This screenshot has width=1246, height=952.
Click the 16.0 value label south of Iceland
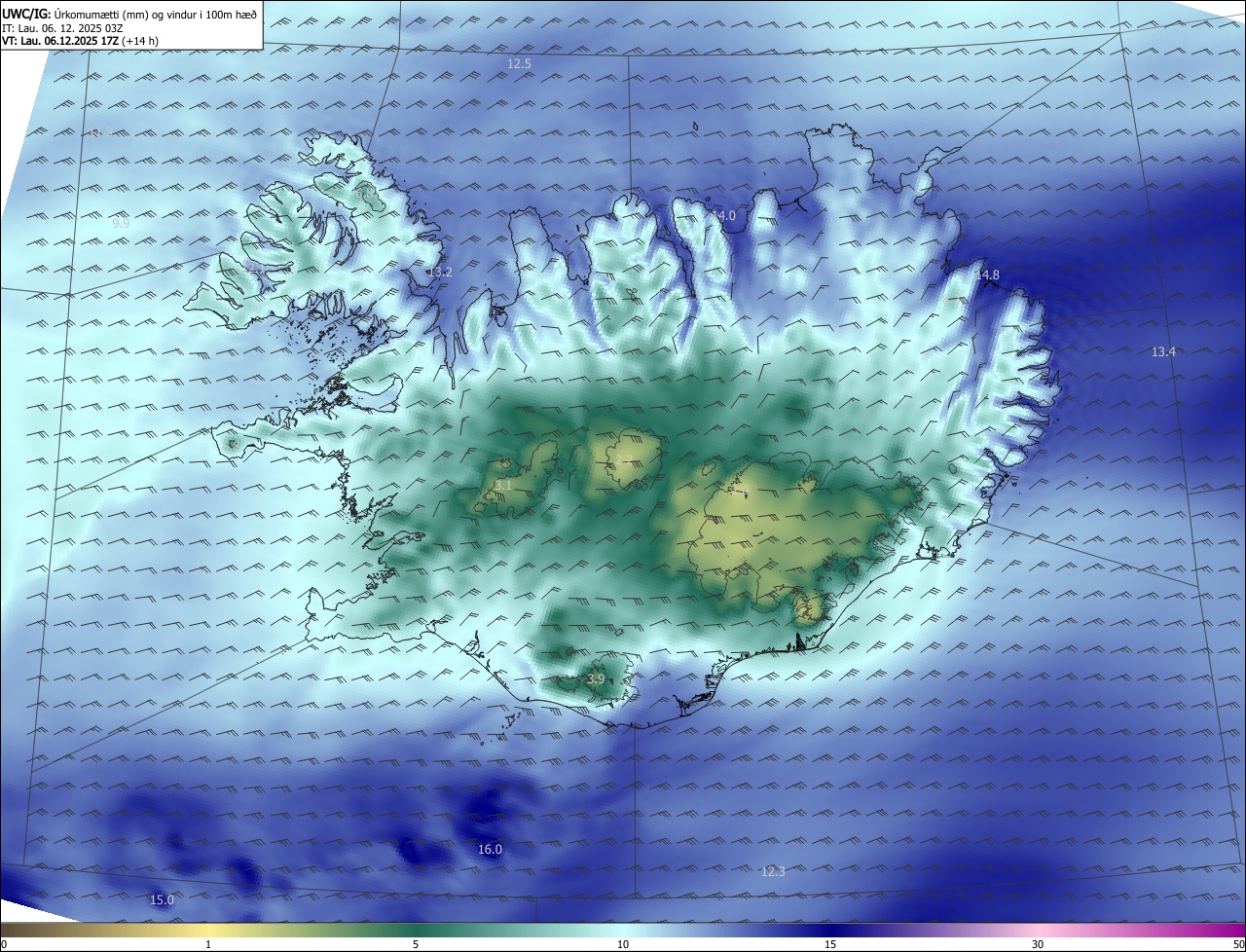pyautogui.click(x=490, y=850)
